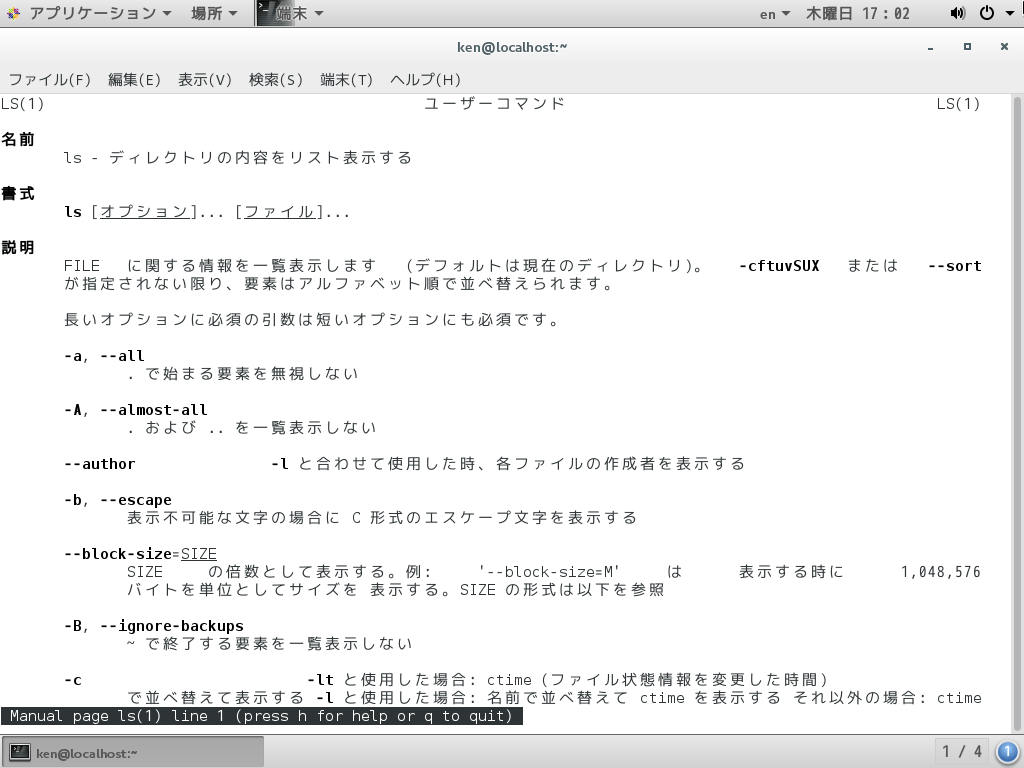Select ken@localhost:~ in the taskbar
Viewport: 1024px width, 768px height.
click(x=133, y=752)
